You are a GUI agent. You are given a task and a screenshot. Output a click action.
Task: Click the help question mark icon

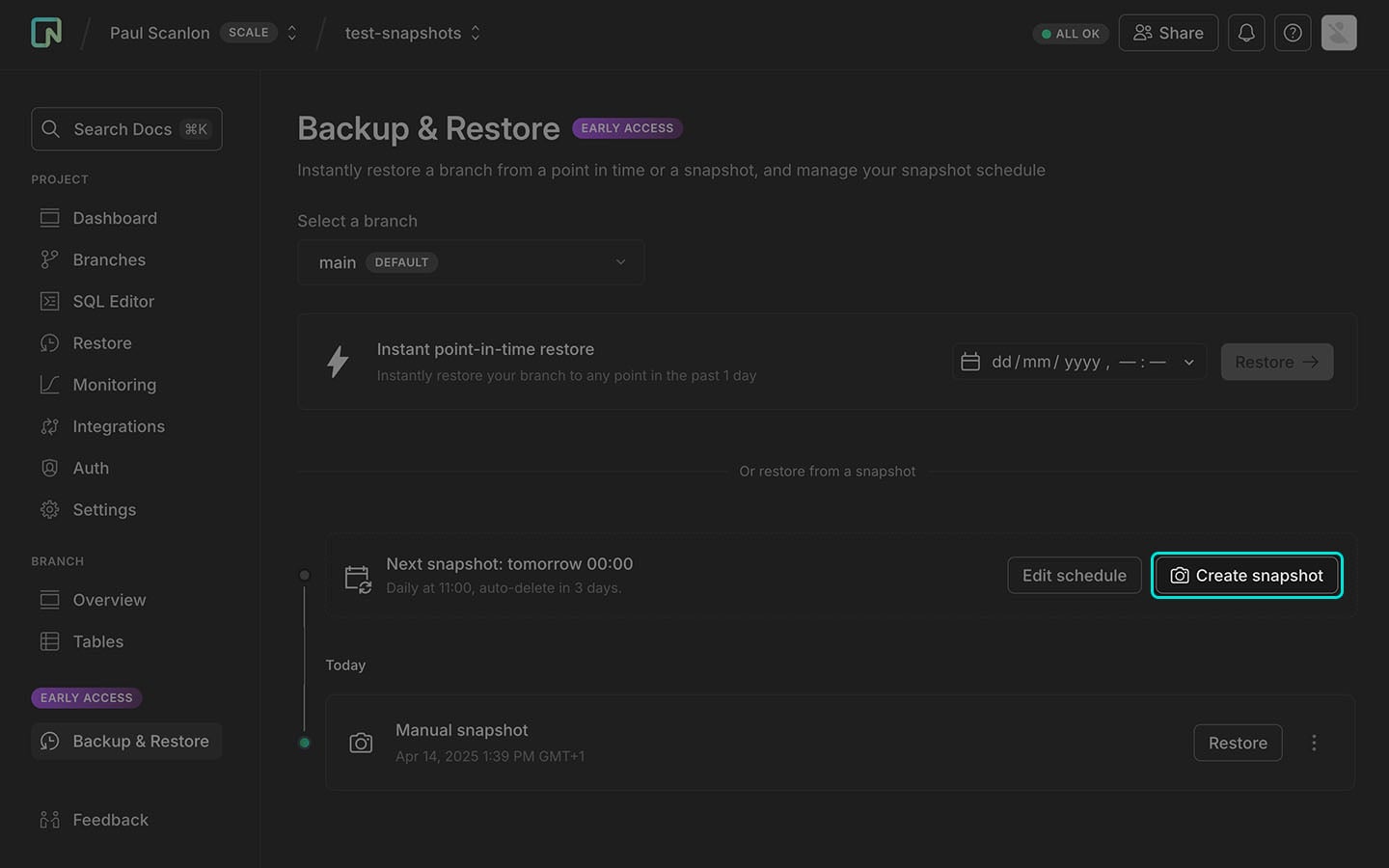click(1293, 32)
